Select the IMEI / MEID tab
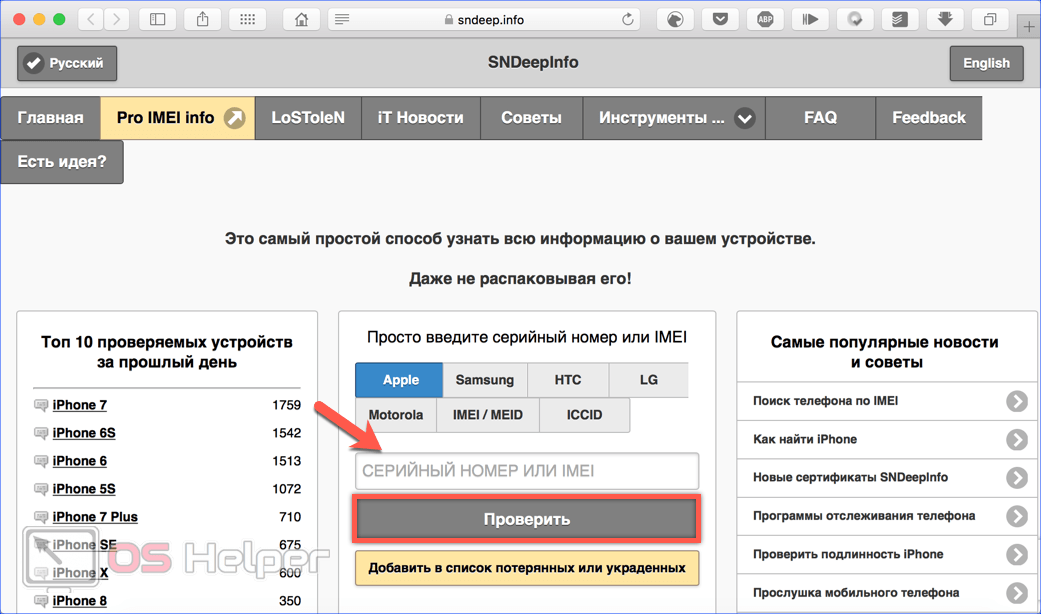Viewport: 1041px width, 614px height. click(488, 415)
